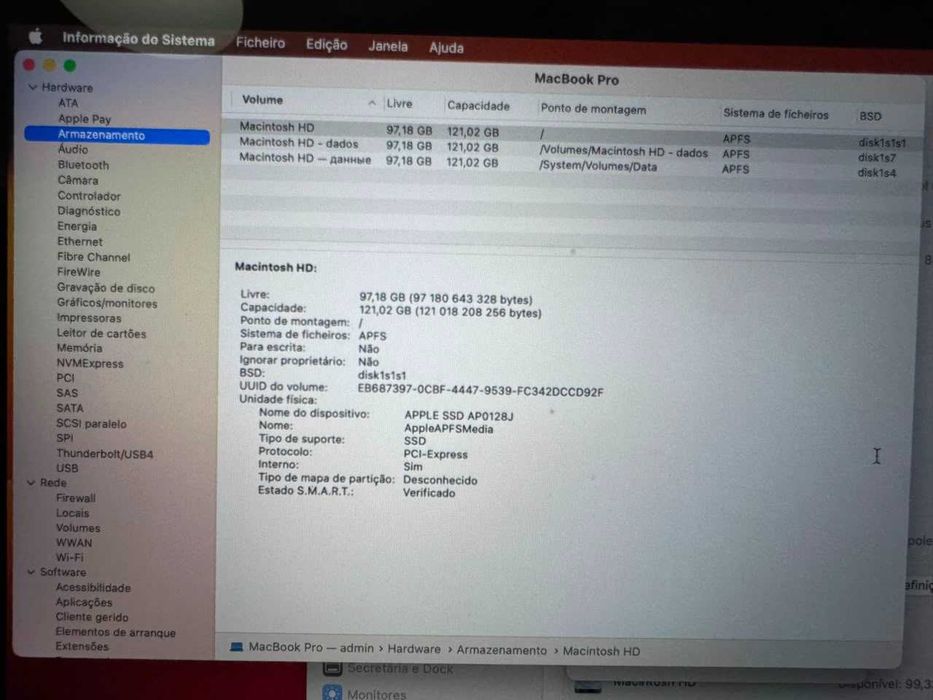Select Gráficos/monitores in the sidebar

107,303
